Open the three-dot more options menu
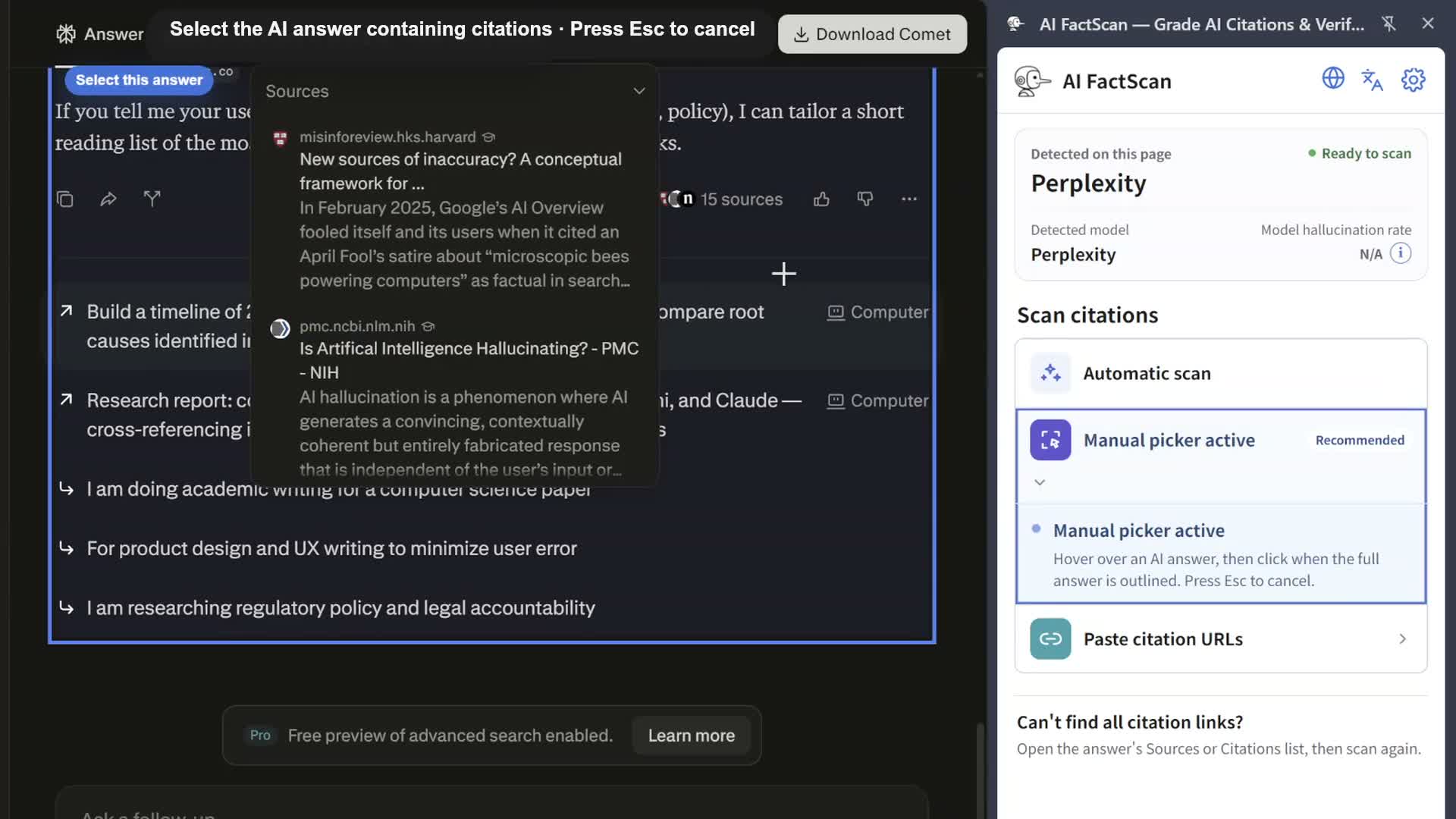The height and width of the screenshot is (819, 1456). coord(909,199)
